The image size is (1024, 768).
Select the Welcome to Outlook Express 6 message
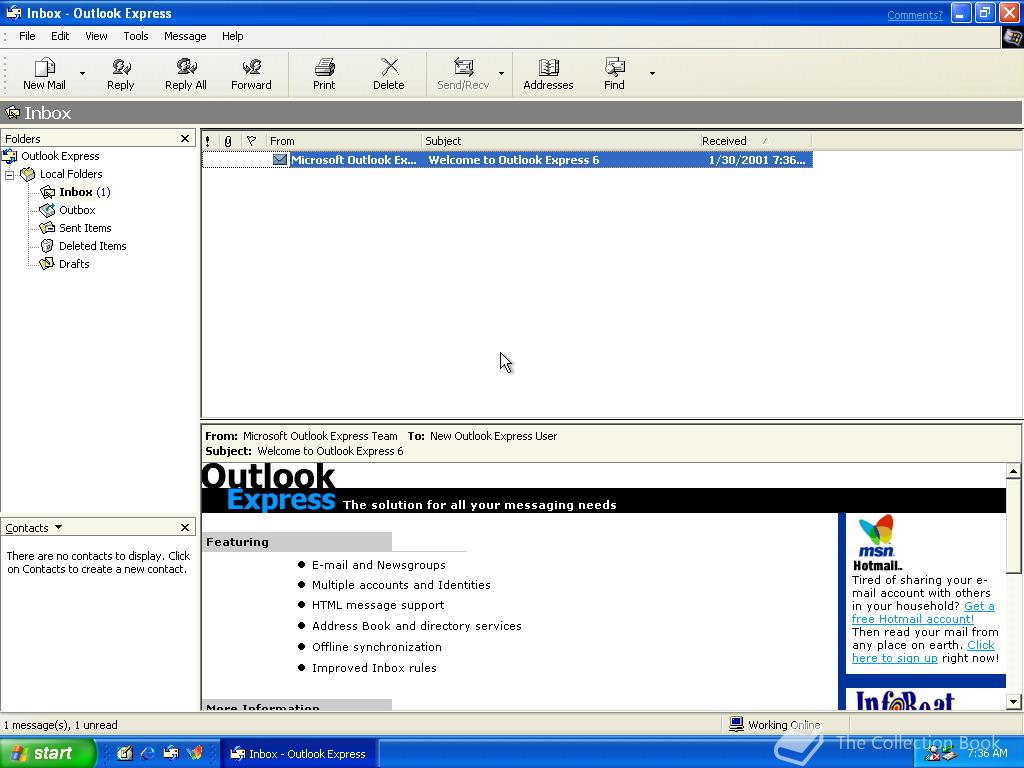(x=507, y=160)
